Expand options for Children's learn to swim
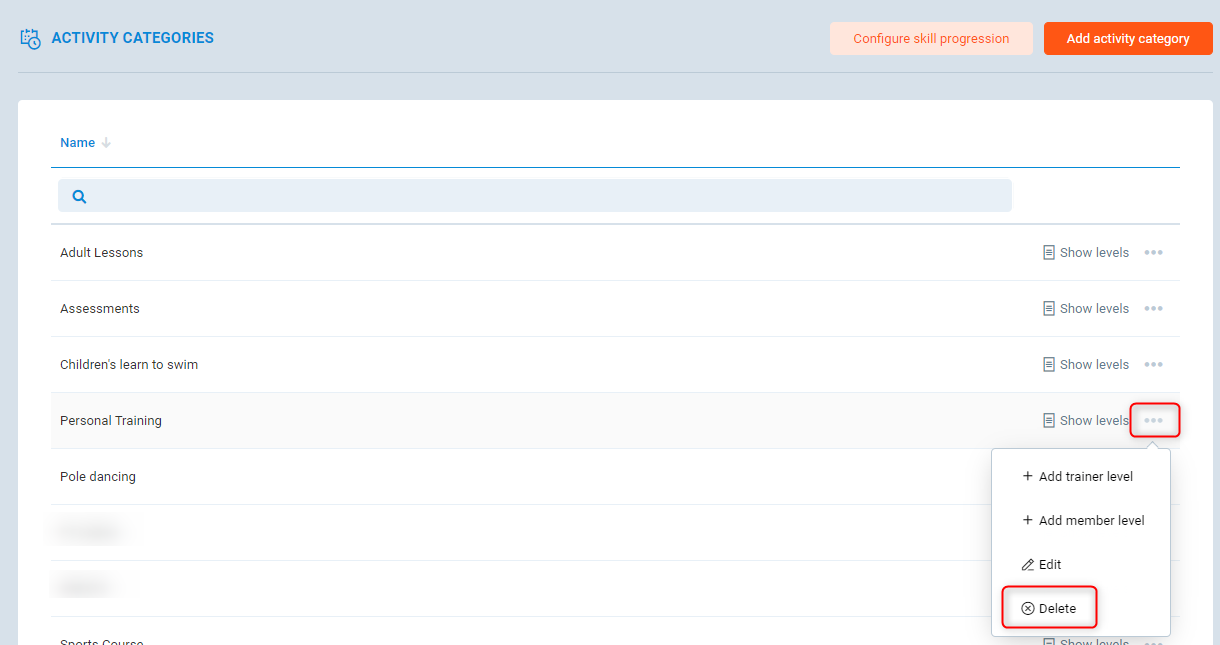The height and width of the screenshot is (645, 1220). (x=1153, y=365)
